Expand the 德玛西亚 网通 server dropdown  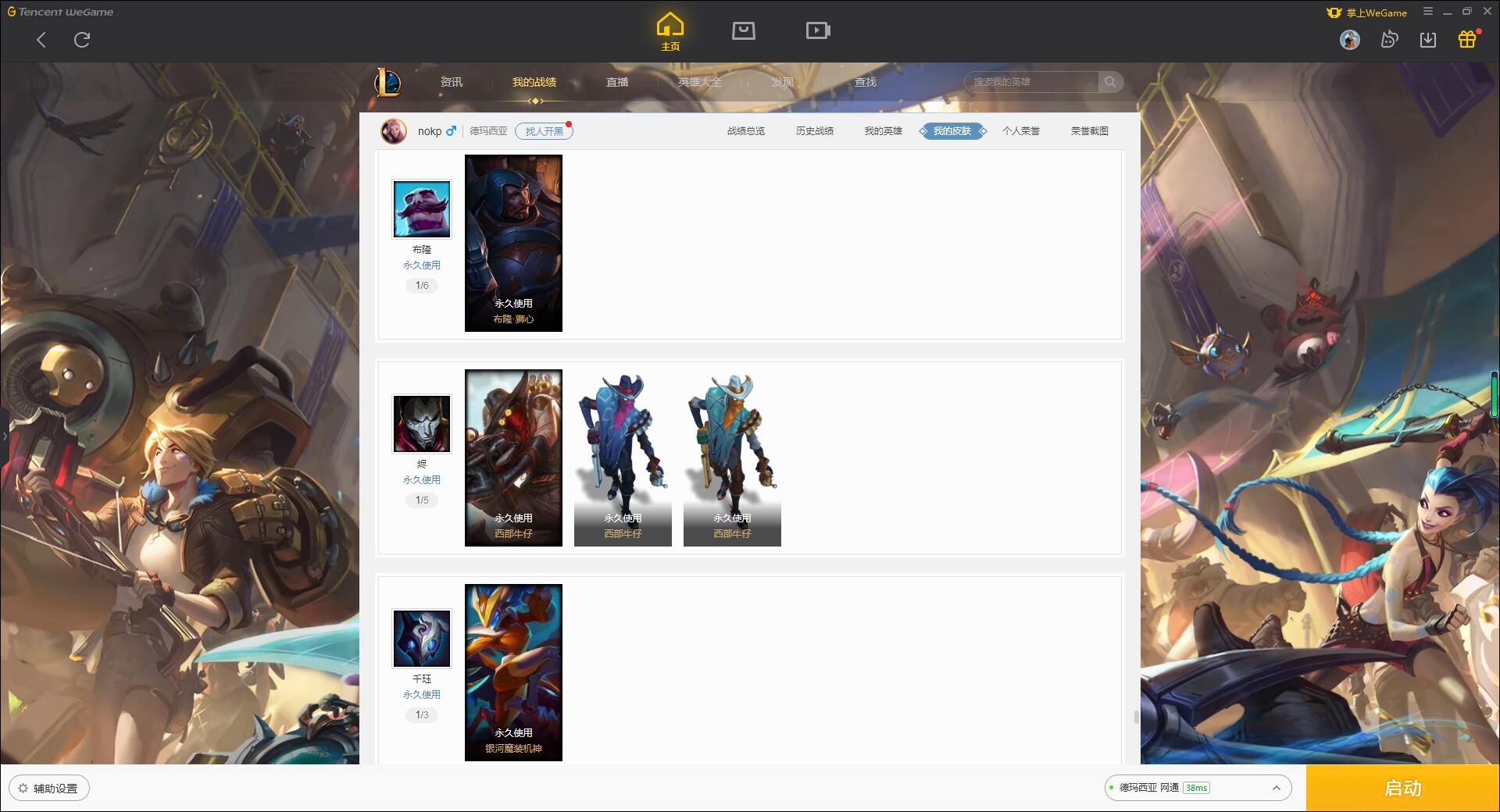1198,788
